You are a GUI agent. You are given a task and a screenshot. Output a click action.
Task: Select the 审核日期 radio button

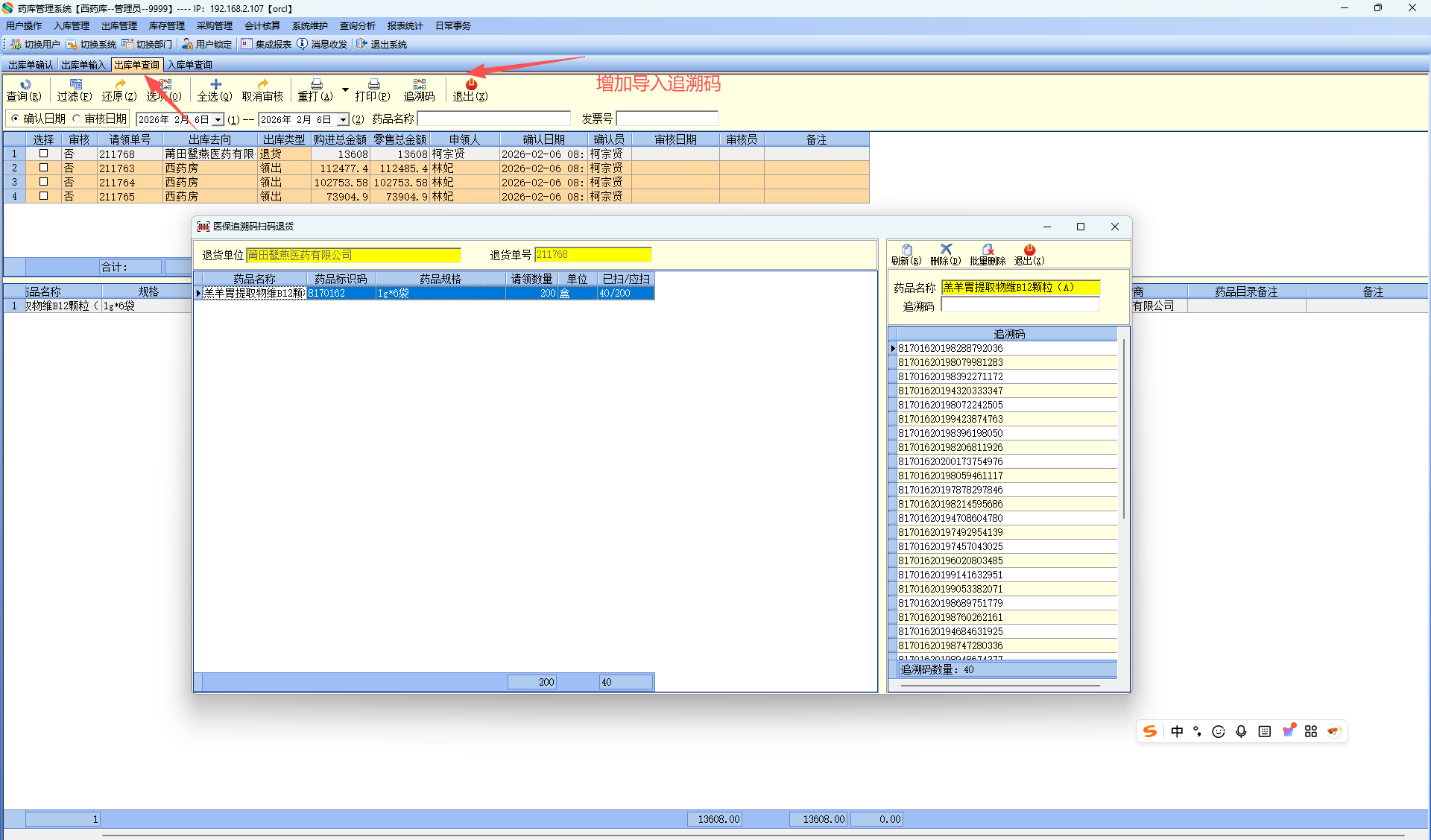click(x=77, y=119)
